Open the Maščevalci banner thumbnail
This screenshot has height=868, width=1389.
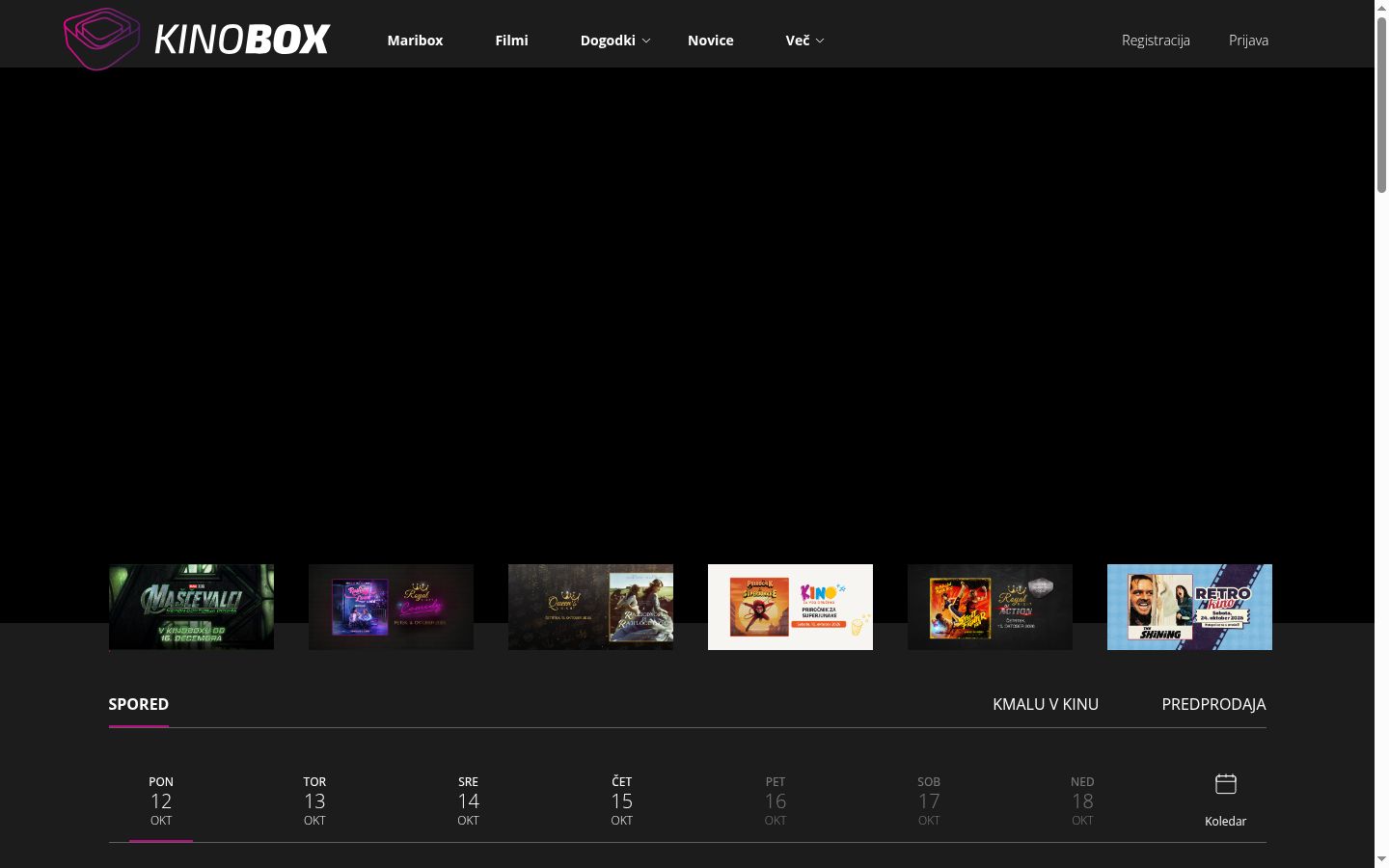[191, 607]
